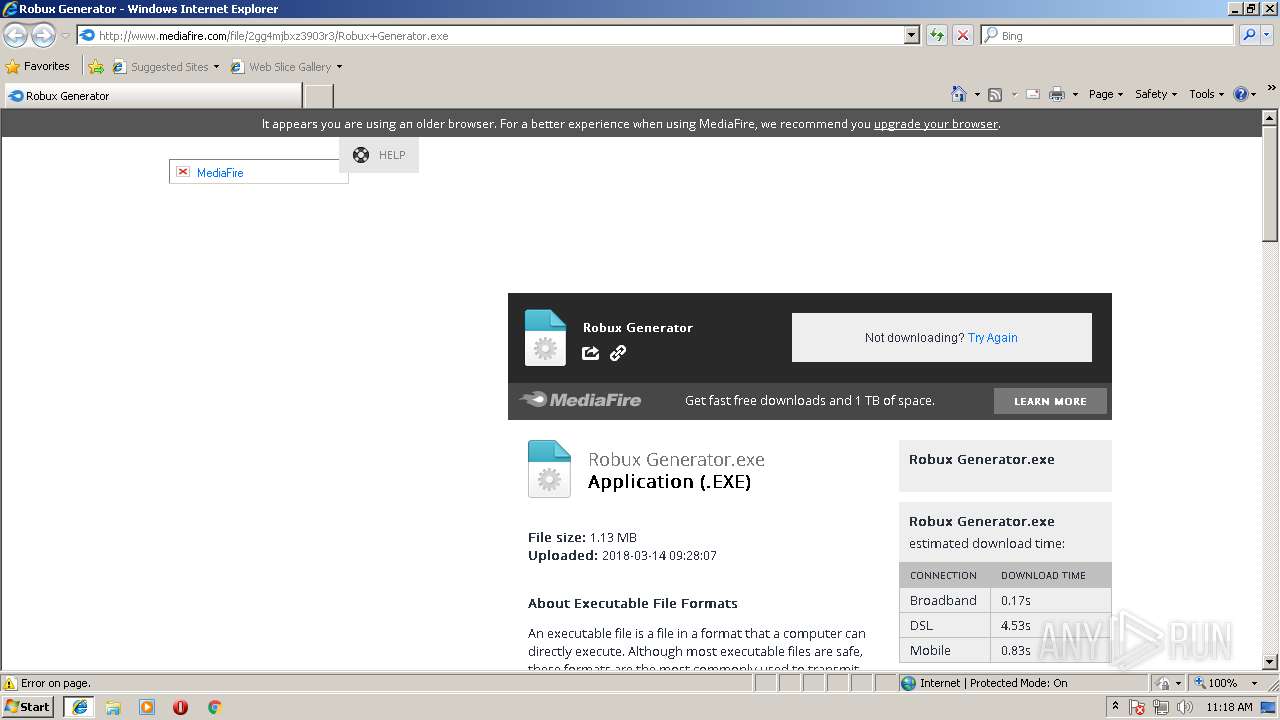Expand the address bar dropdown arrow
1280x720 pixels.
click(x=911, y=35)
